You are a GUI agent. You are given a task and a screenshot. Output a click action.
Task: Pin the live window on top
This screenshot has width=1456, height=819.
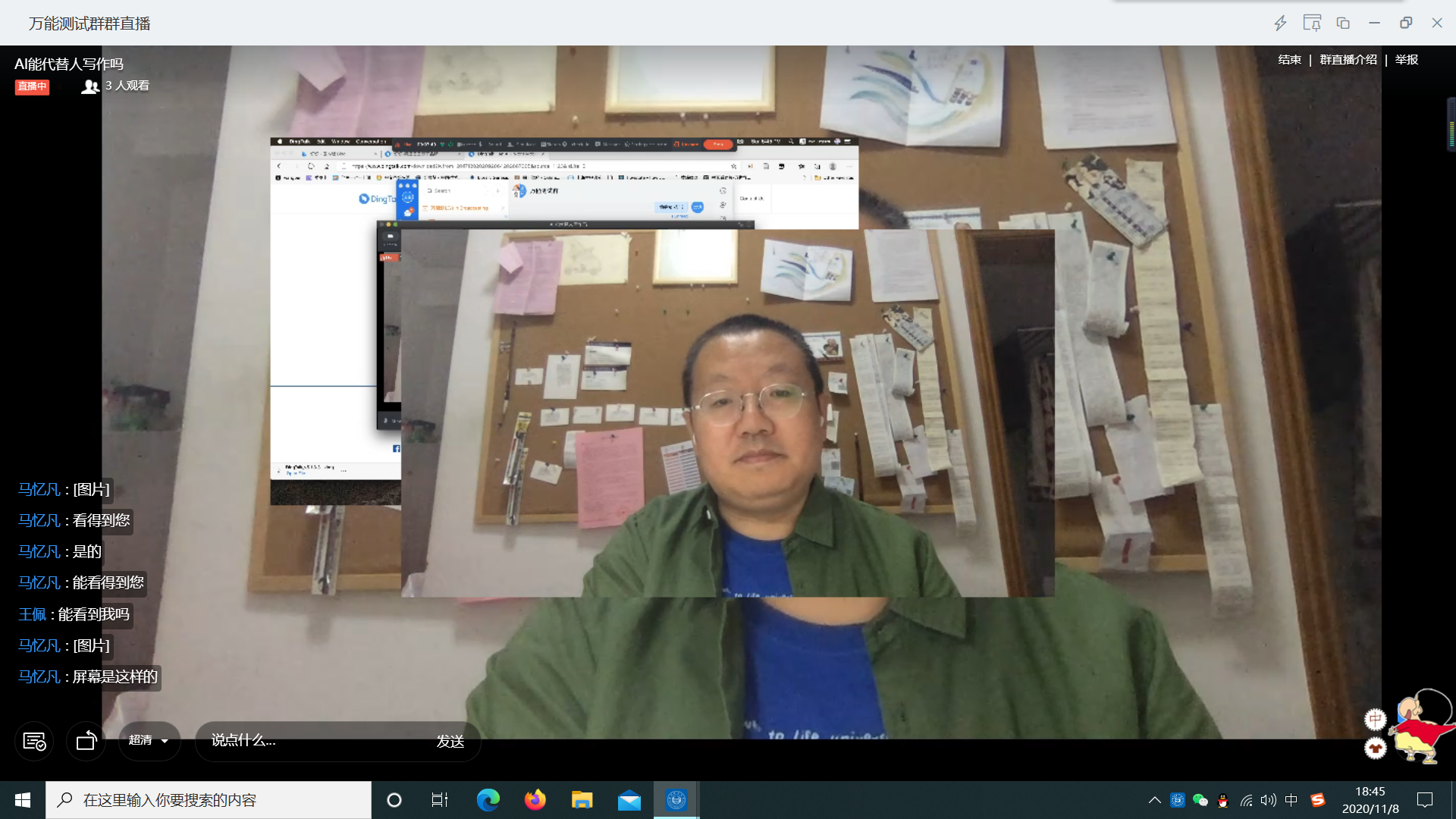point(1312,24)
